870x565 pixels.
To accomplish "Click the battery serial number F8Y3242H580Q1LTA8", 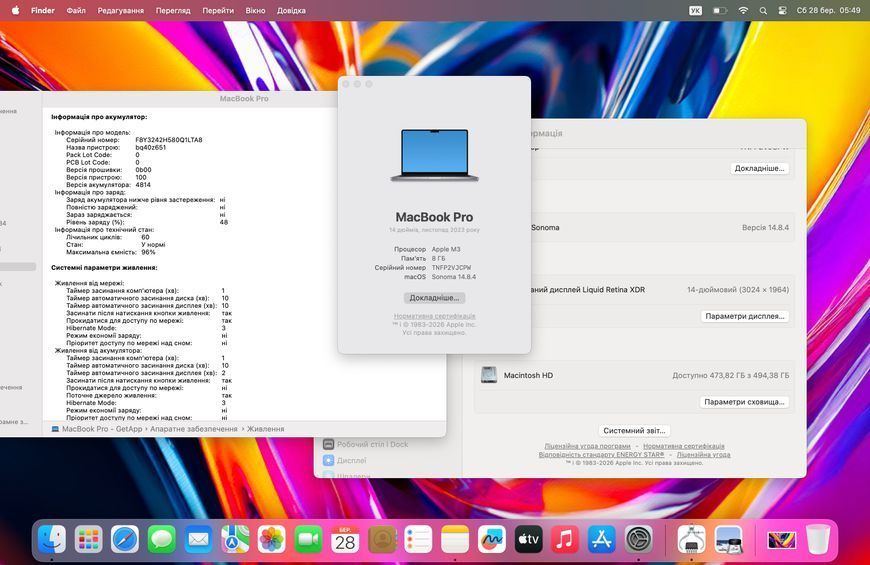I will [x=169, y=140].
